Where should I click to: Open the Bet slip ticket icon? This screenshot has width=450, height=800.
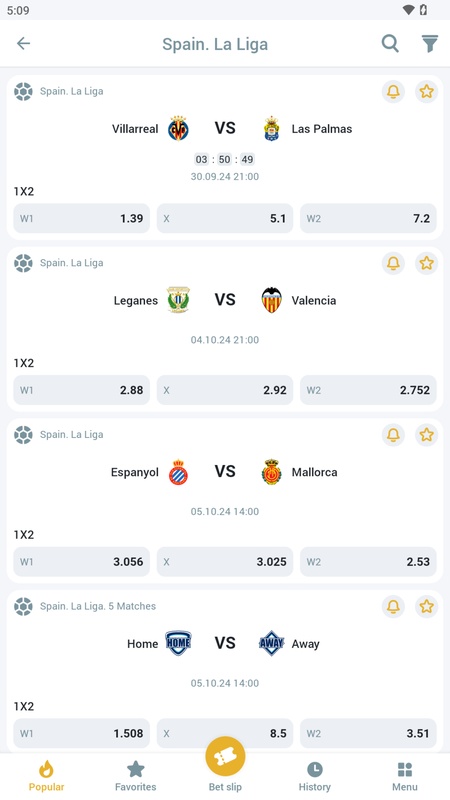225,757
